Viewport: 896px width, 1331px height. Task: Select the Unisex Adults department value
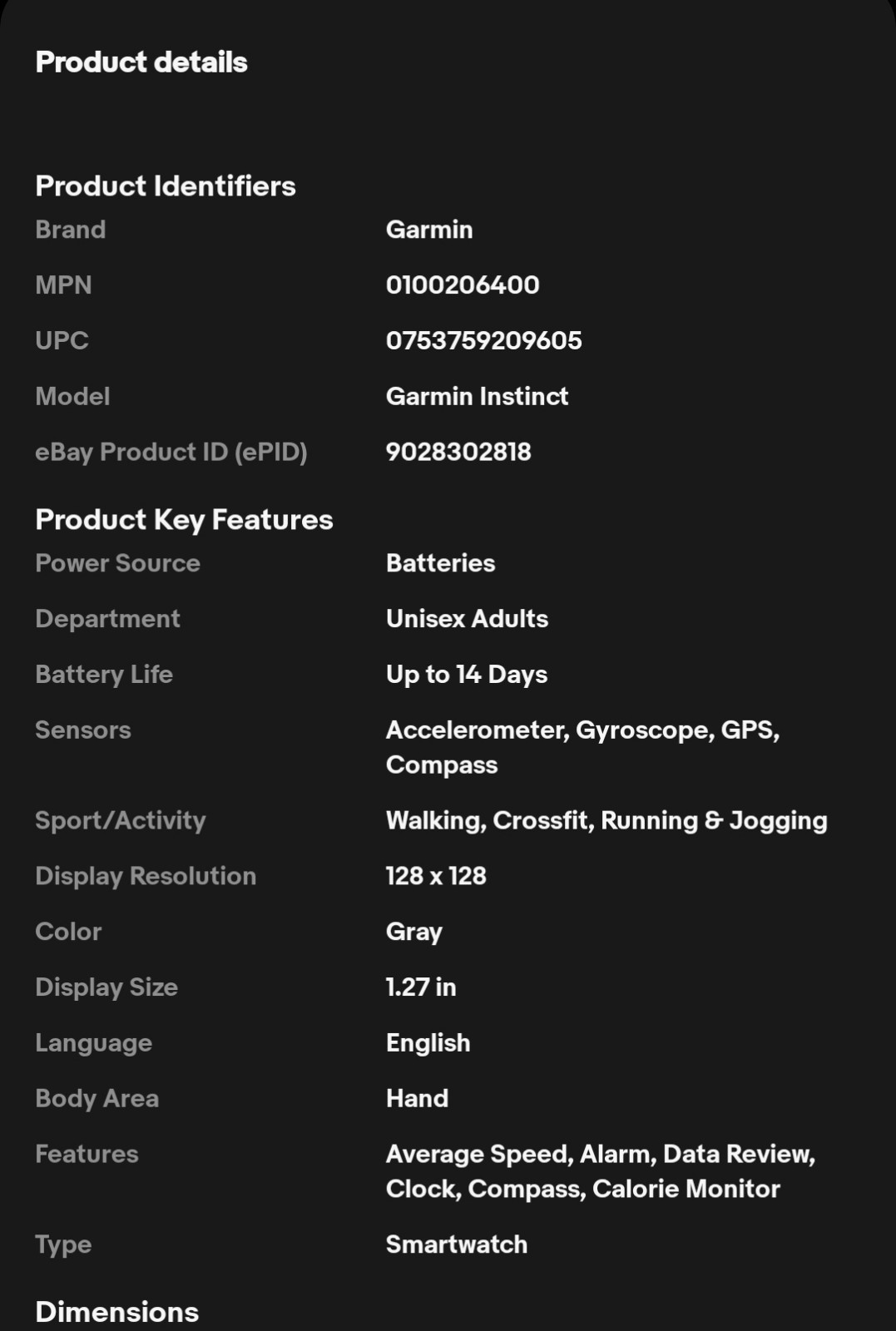pyautogui.click(x=468, y=619)
